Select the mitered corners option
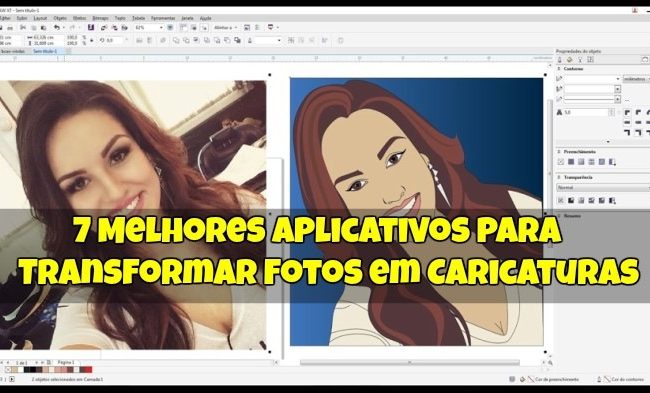The width and height of the screenshot is (650, 393). [x=628, y=112]
